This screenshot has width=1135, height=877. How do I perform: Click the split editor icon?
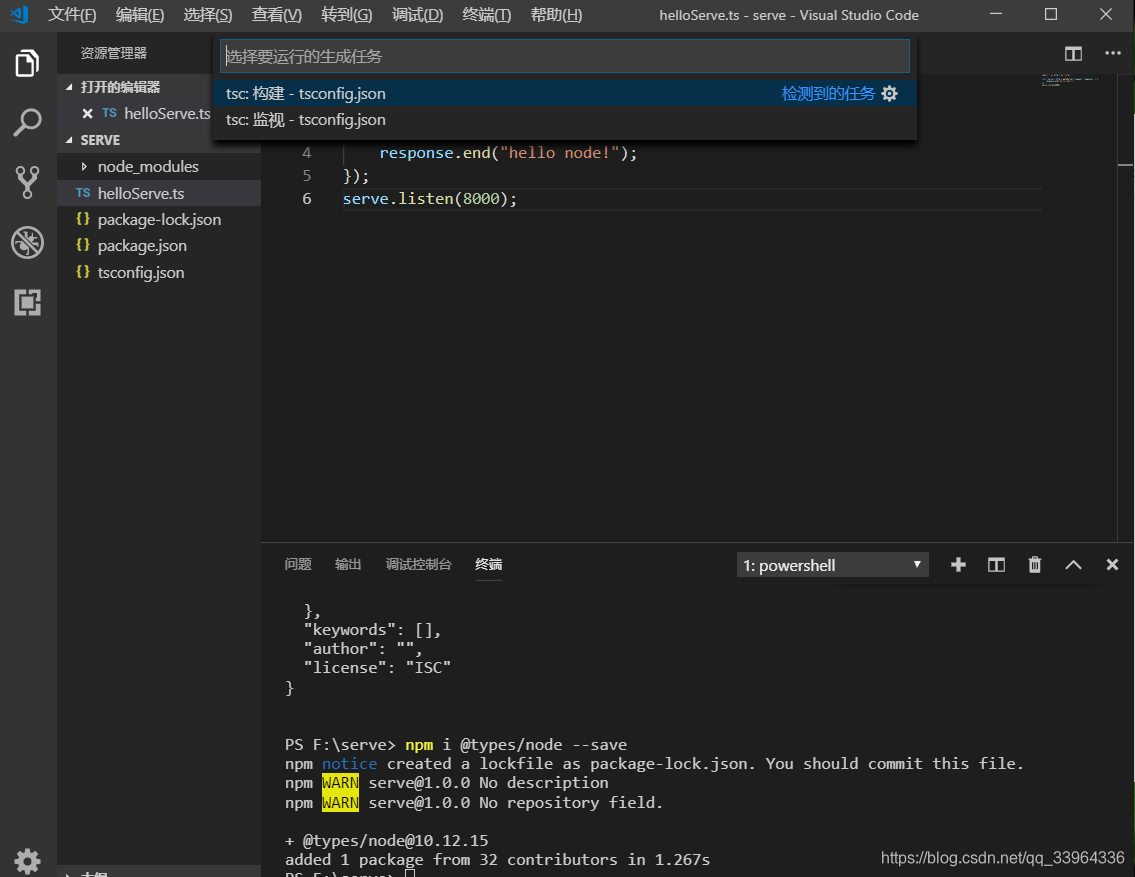pos(1073,54)
